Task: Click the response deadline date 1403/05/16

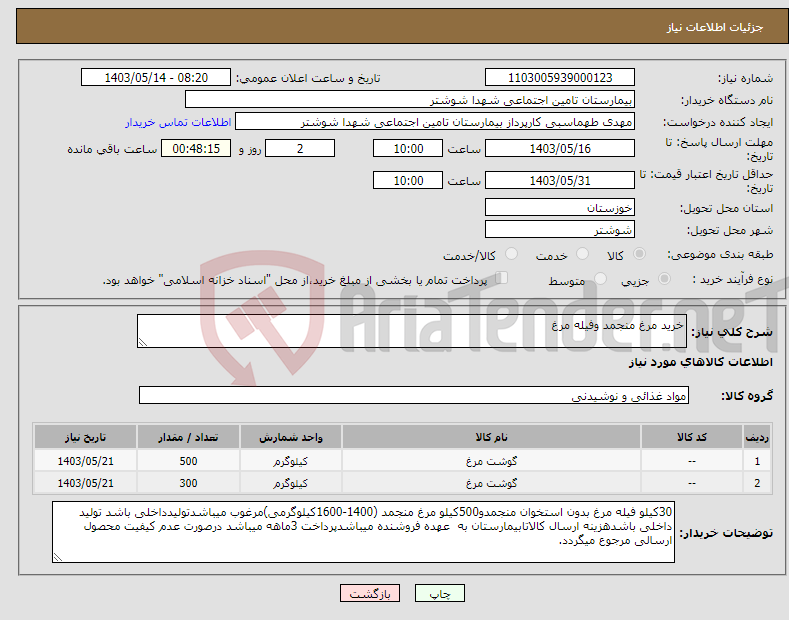Action: pyautogui.click(x=560, y=148)
